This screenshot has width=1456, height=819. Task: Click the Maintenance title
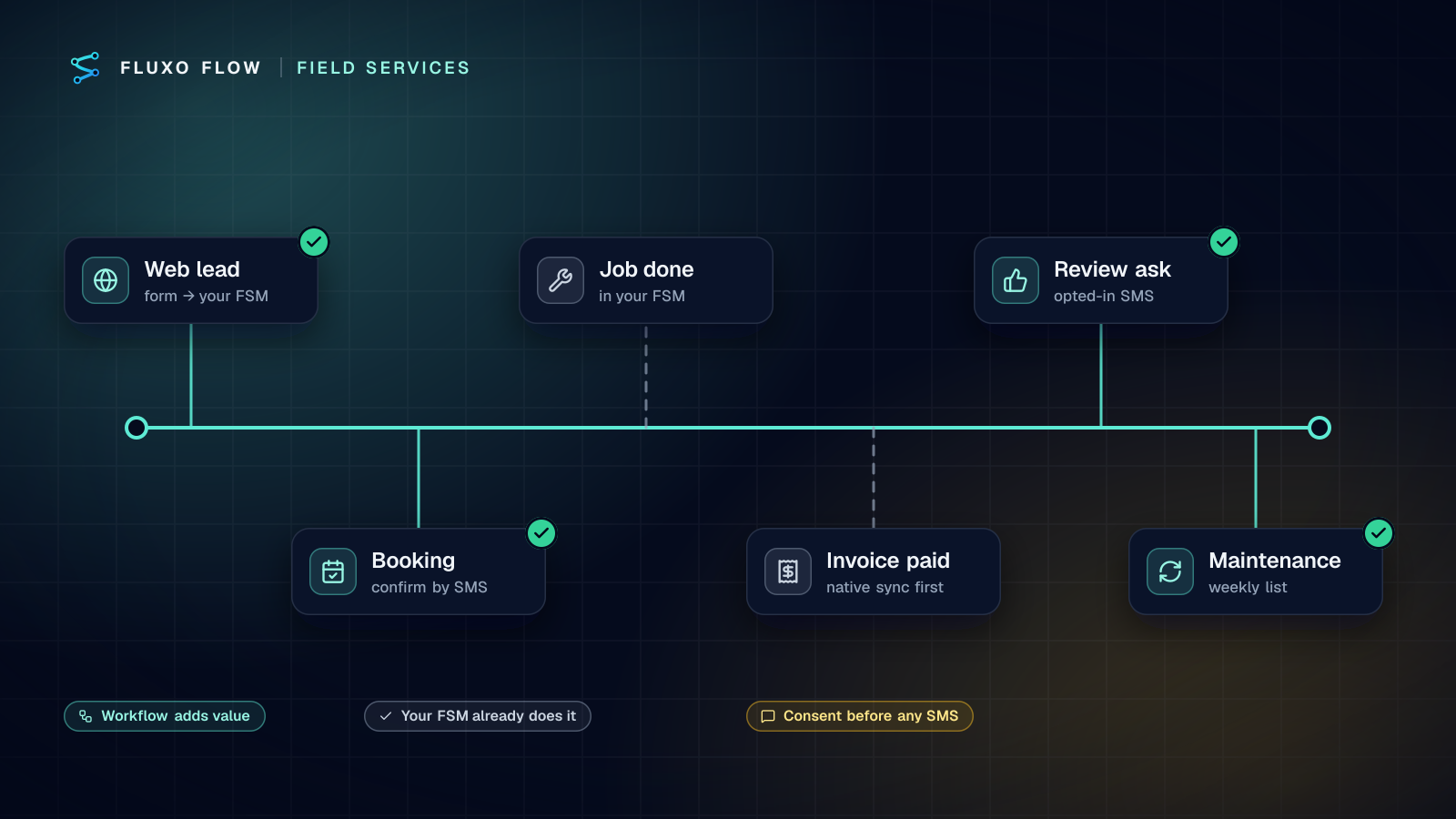click(x=1275, y=561)
